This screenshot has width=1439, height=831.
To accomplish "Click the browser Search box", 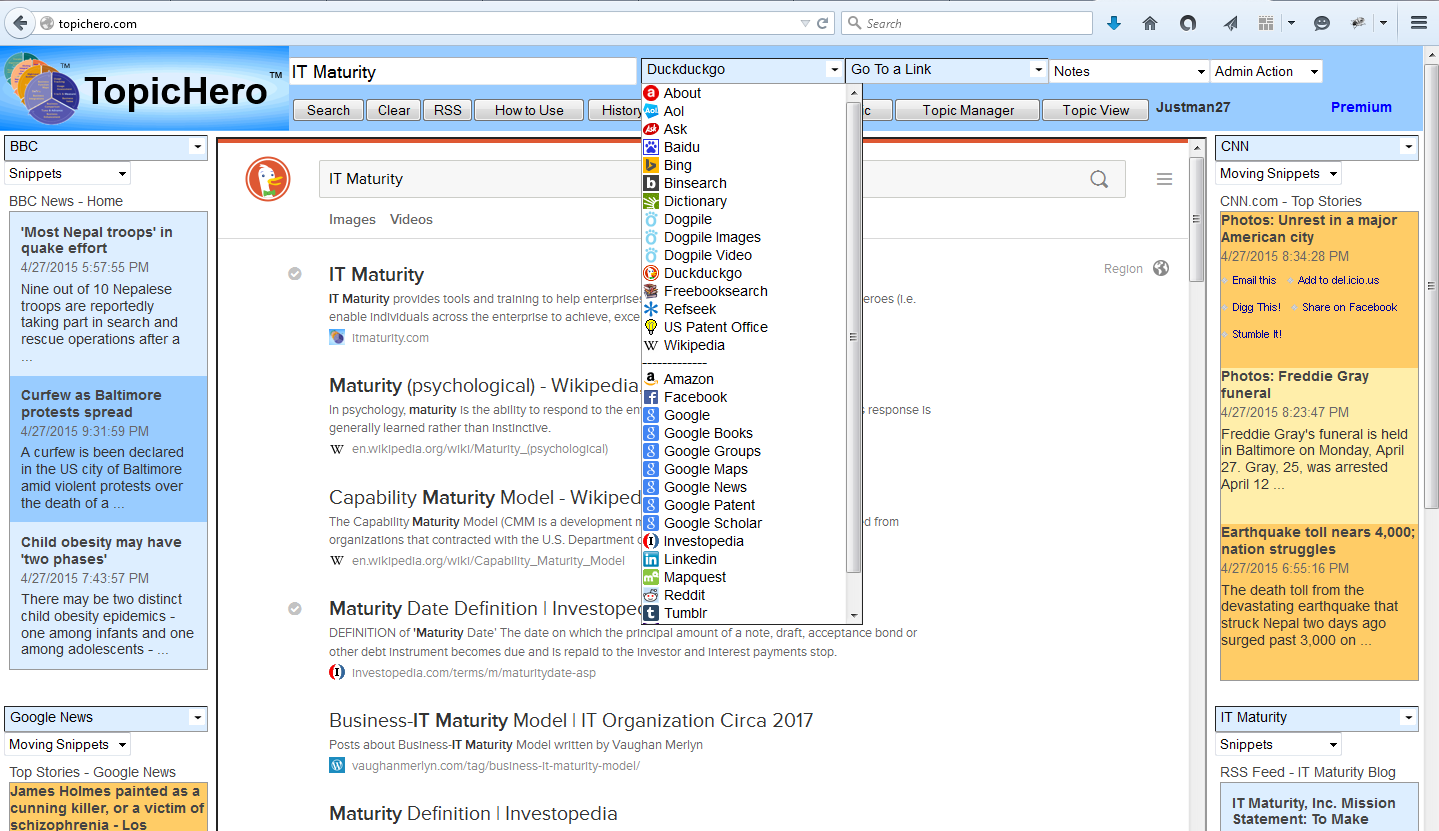I will pos(967,23).
